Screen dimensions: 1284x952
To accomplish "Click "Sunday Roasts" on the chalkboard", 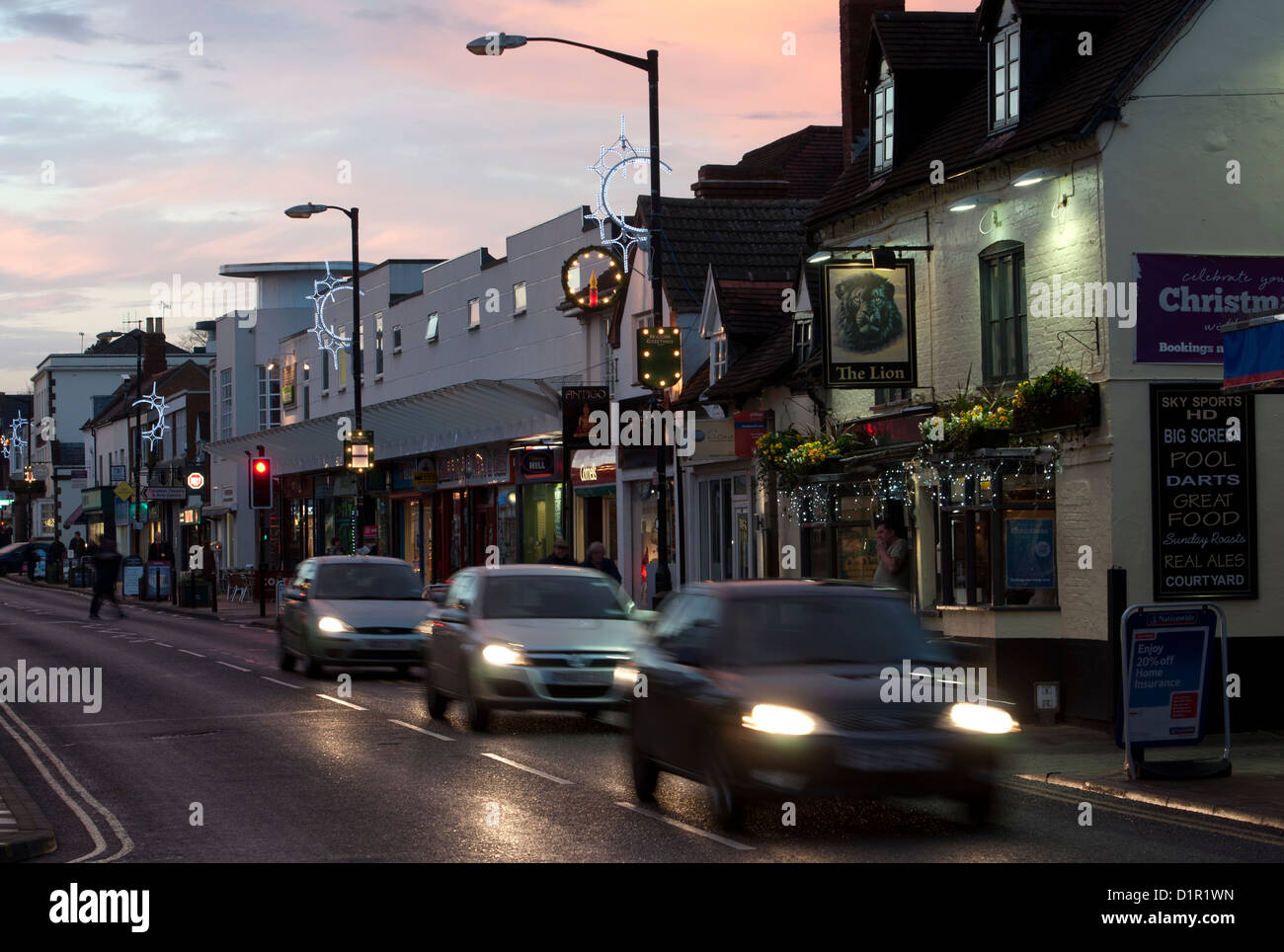I will tap(1202, 539).
